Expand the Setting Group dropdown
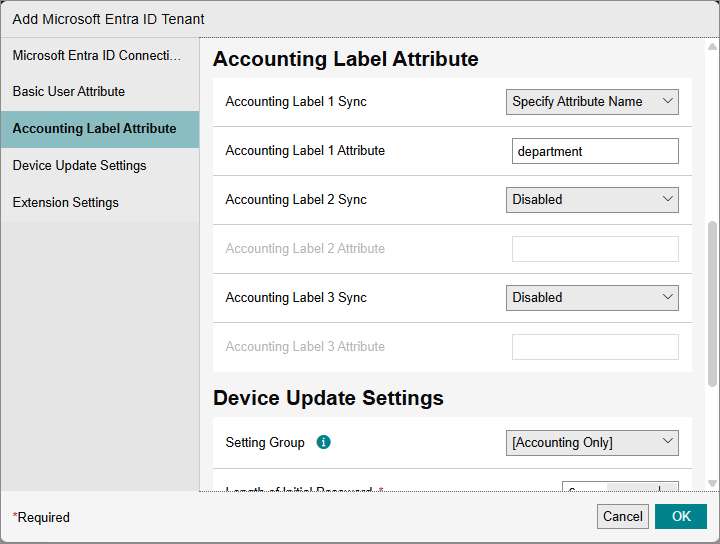Viewport: 720px width, 544px height. coord(592,443)
